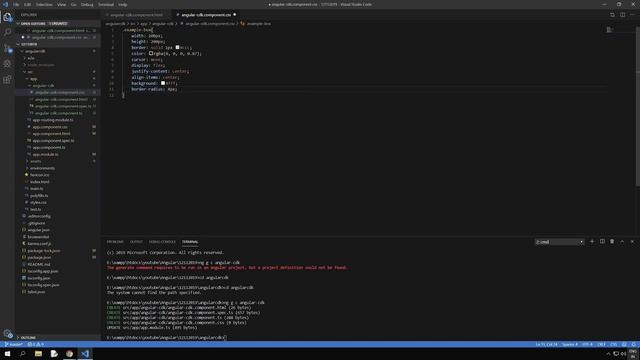Collapse the app folder
Viewport: 640px width, 360px height.
pyautogui.click(x=57, y=79)
